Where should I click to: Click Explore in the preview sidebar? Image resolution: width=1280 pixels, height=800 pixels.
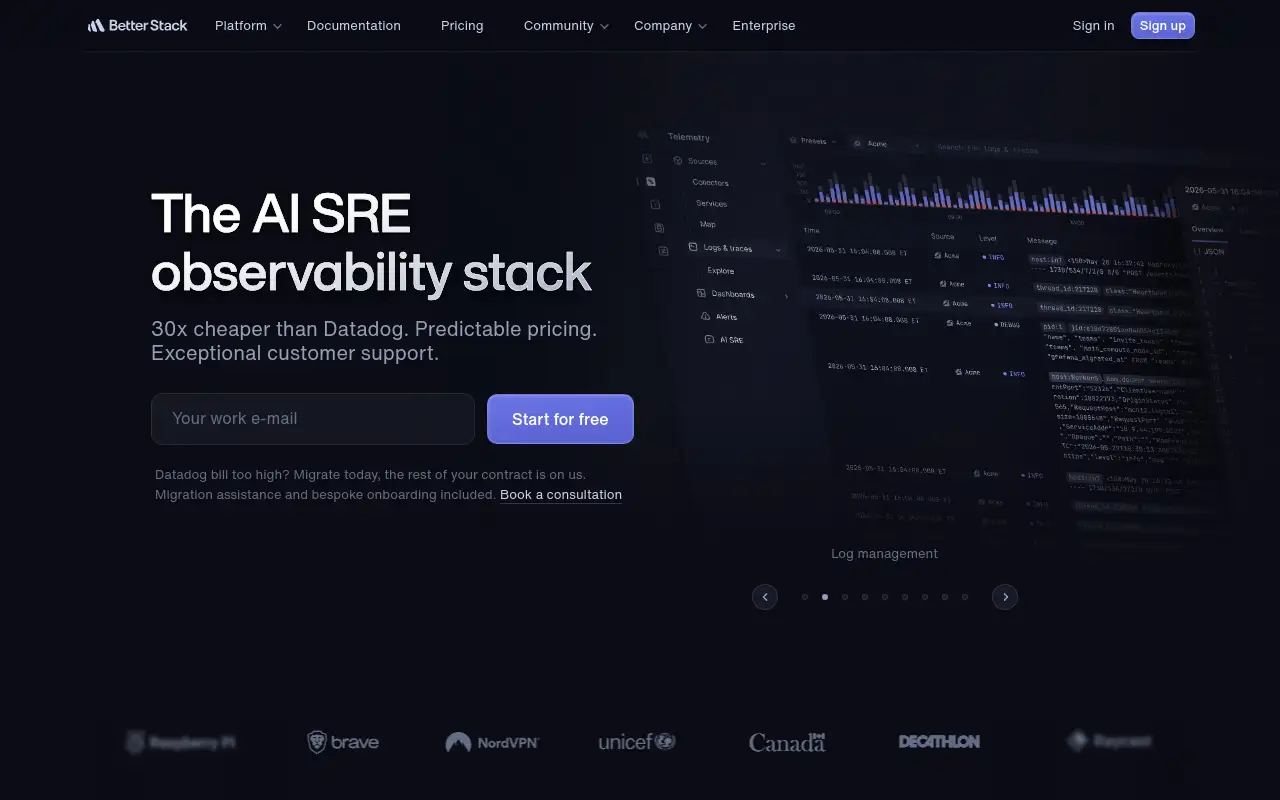click(720, 271)
